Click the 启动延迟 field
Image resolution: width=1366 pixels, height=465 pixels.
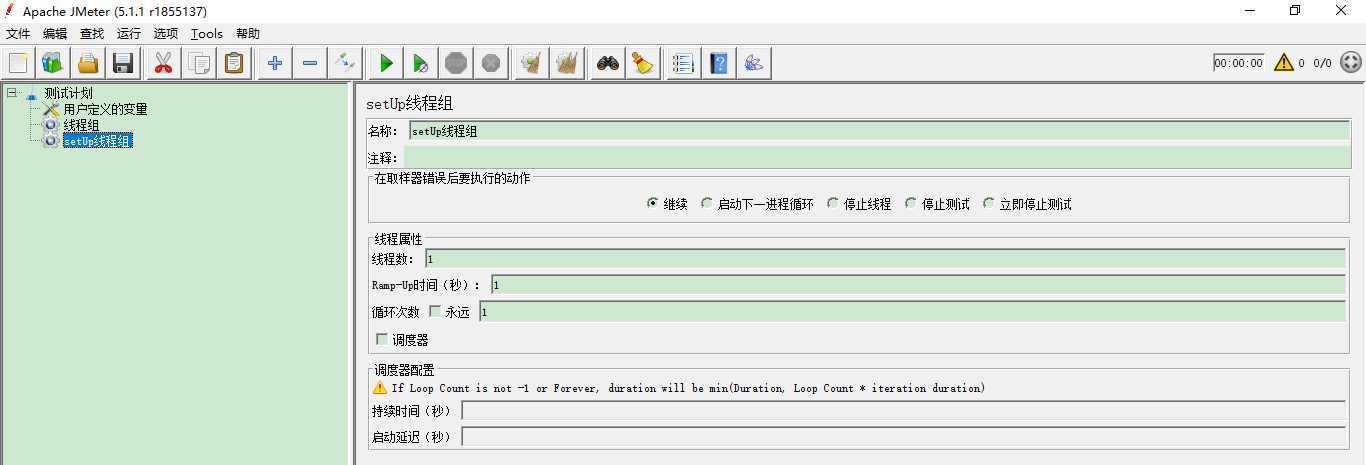click(x=903, y=437)
